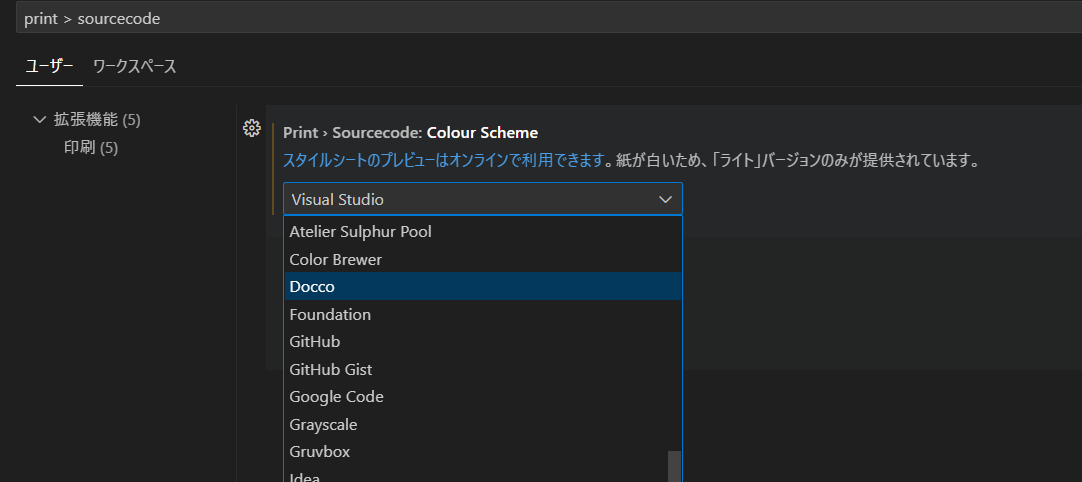The image size is (1082, 482).
Task: Click the dropdown arrow of Colour Scheme
Action: tap(665, 200)
